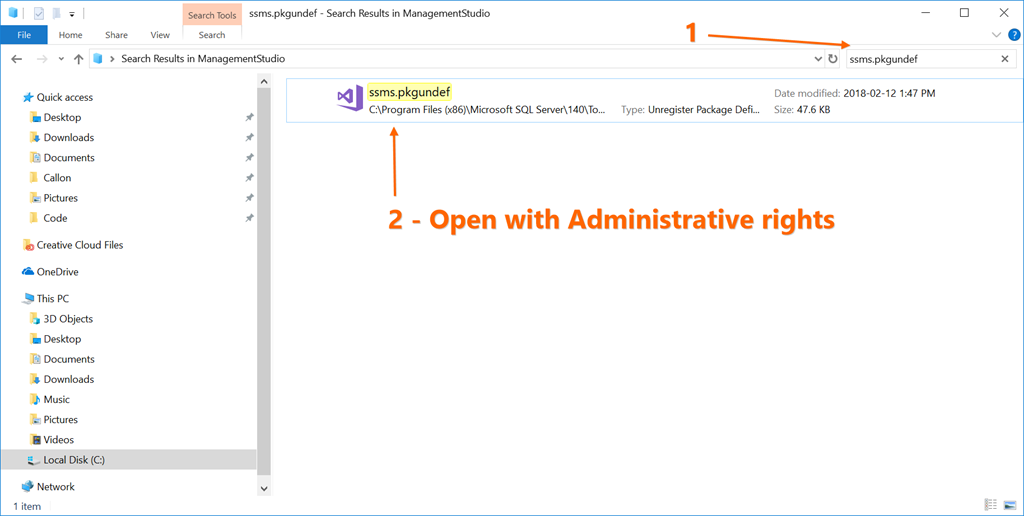Open Creative Cloud Files folder
Screen dimensions: 1024x516
pos(80,245)
